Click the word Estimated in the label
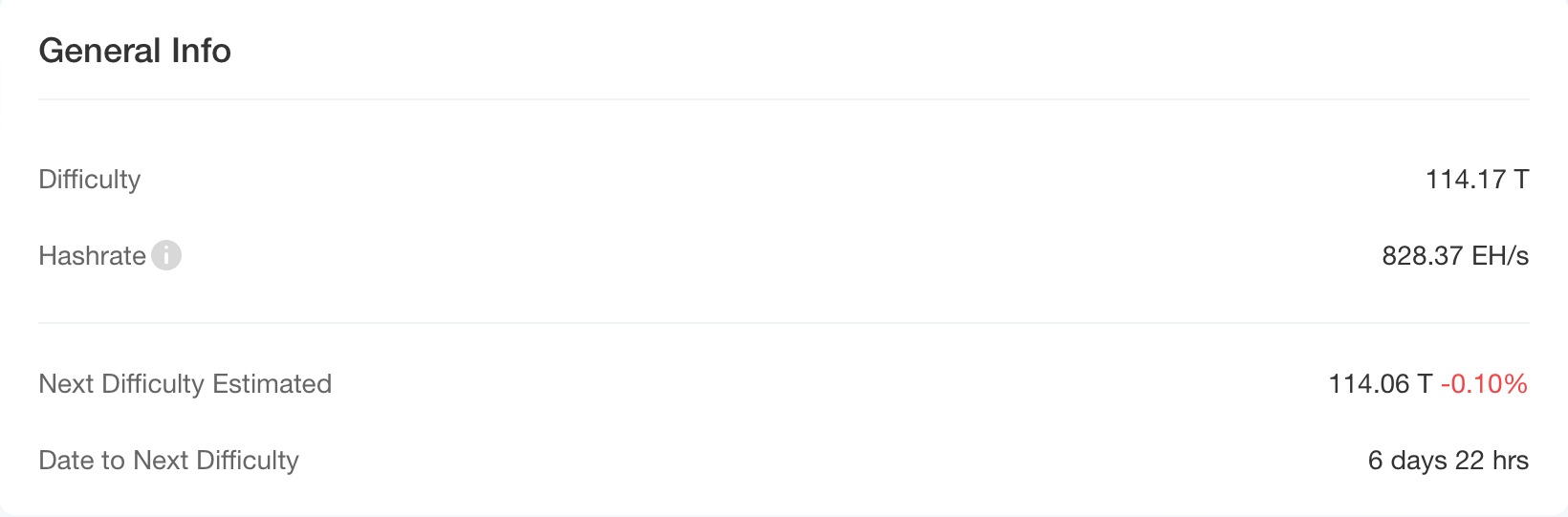This screenshot has width=1568, height=517. click(272, 384)
